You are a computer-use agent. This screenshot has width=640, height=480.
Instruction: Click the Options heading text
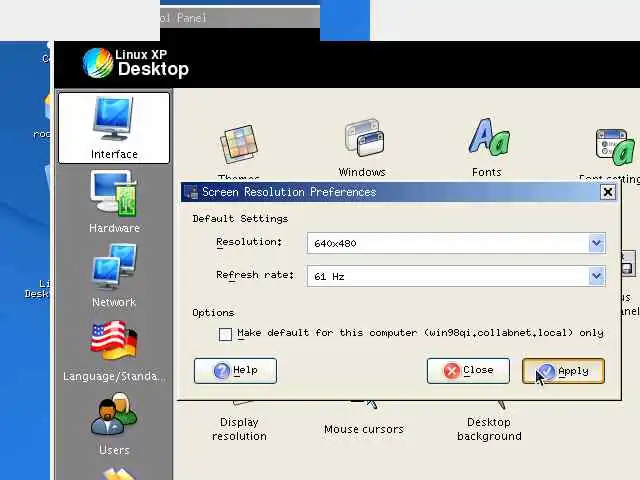pos(213,313)
